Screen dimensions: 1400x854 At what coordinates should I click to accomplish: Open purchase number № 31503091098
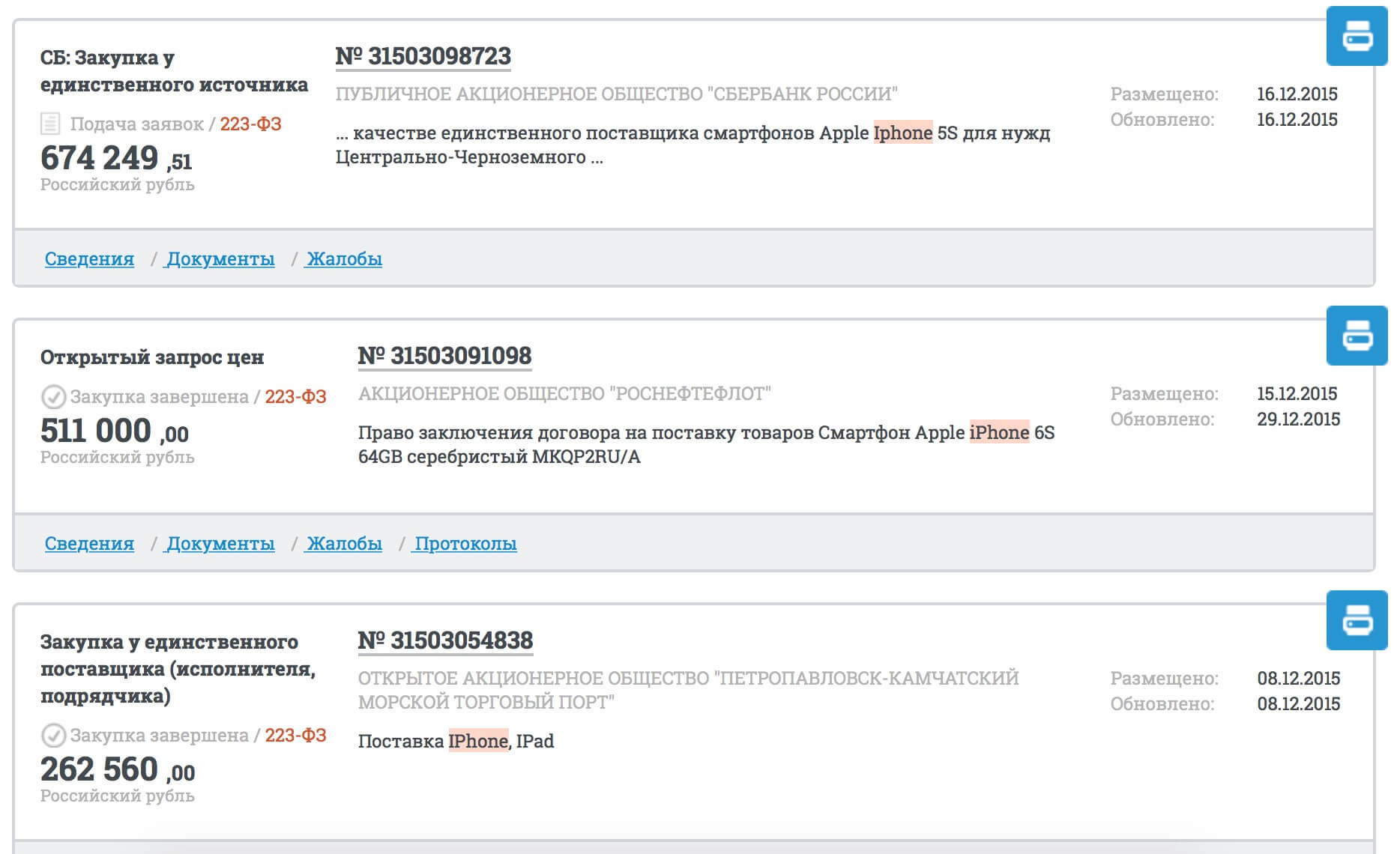[x=445, y=356]
